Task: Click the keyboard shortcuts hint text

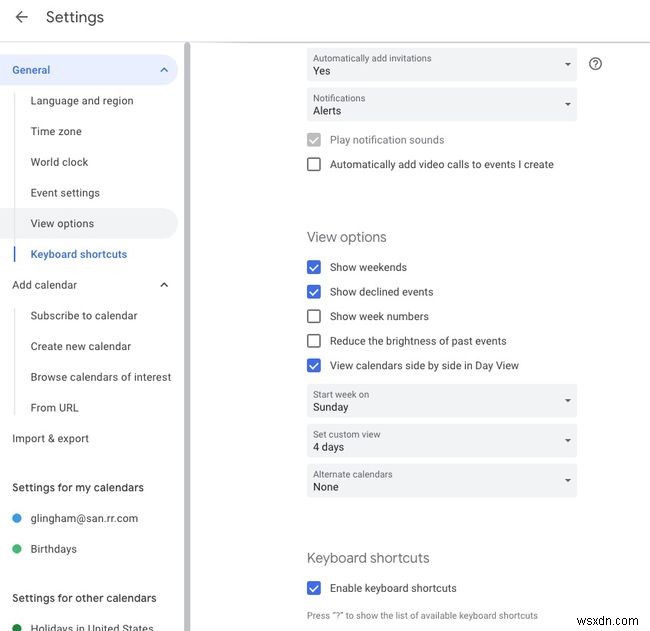Action: pyautogui.click(x=422, y=616)
